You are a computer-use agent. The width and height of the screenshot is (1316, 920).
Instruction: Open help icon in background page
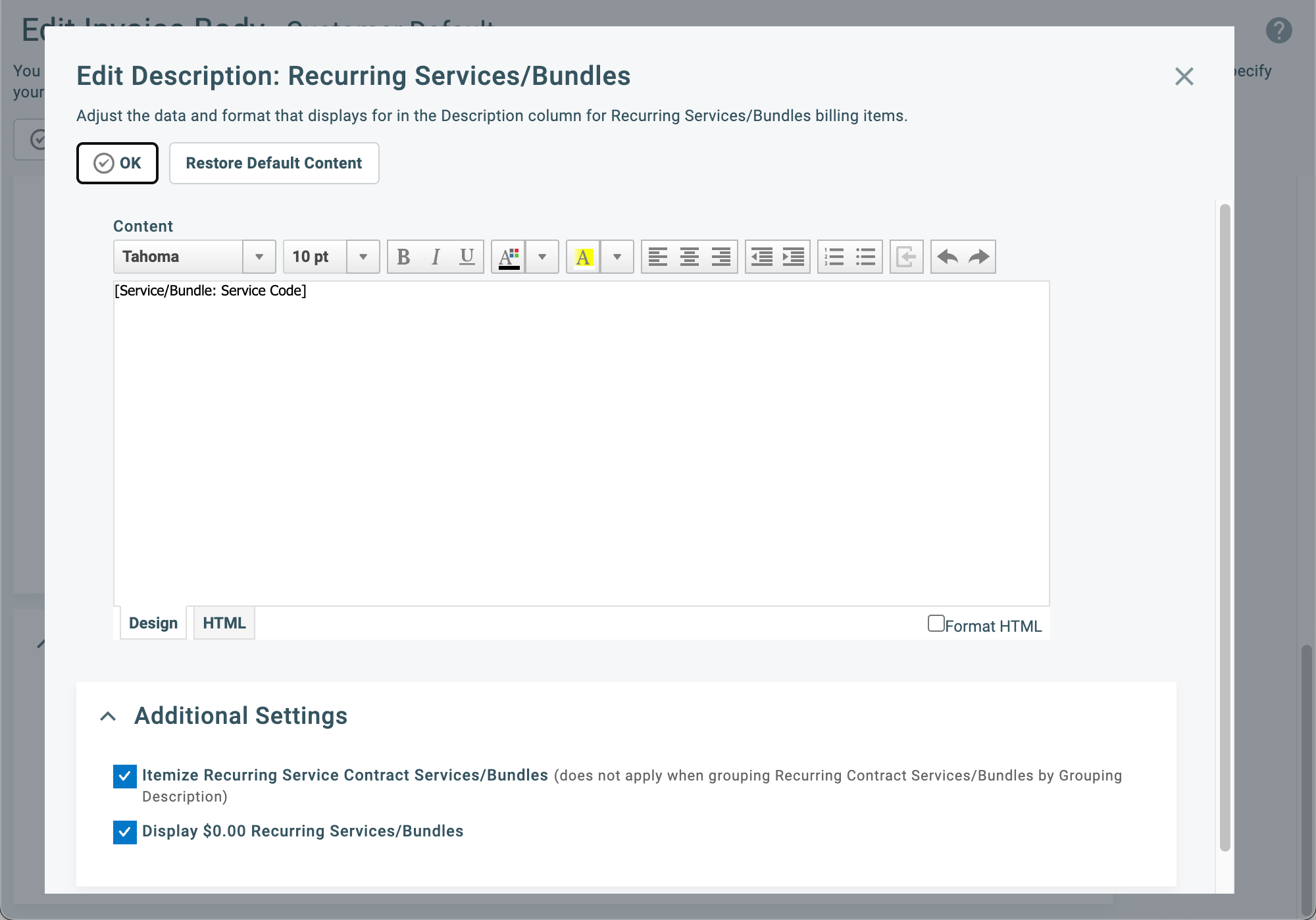(1279, 30)
